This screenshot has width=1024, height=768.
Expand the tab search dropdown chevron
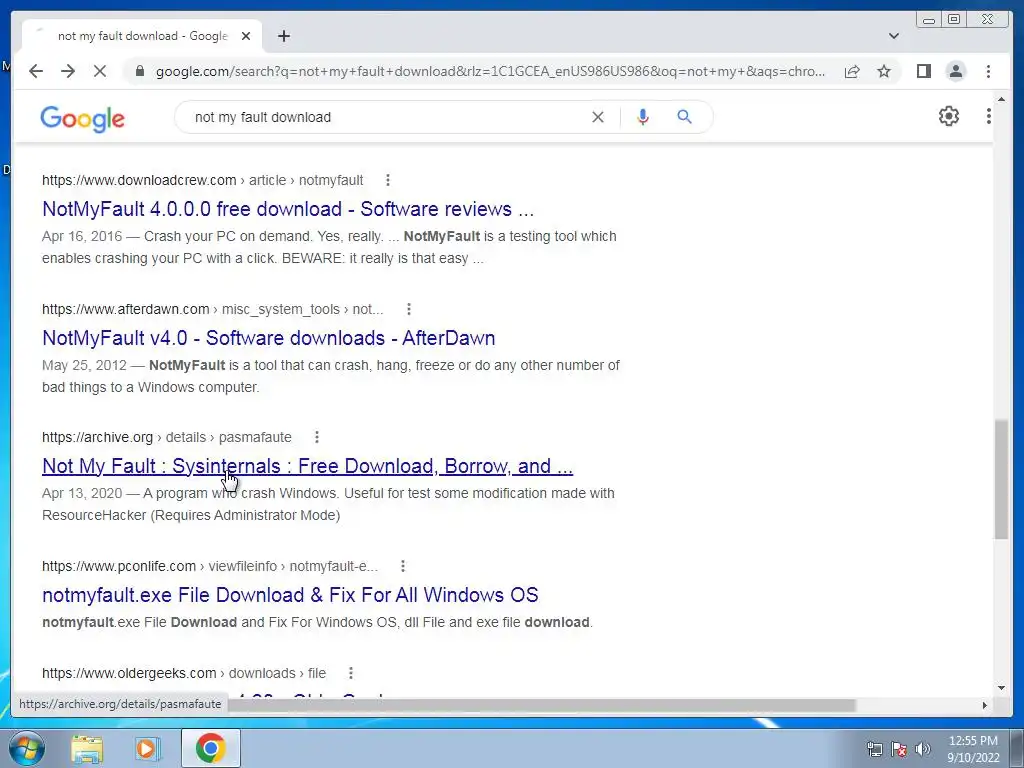pyautogui.click(x=893, y=36)
